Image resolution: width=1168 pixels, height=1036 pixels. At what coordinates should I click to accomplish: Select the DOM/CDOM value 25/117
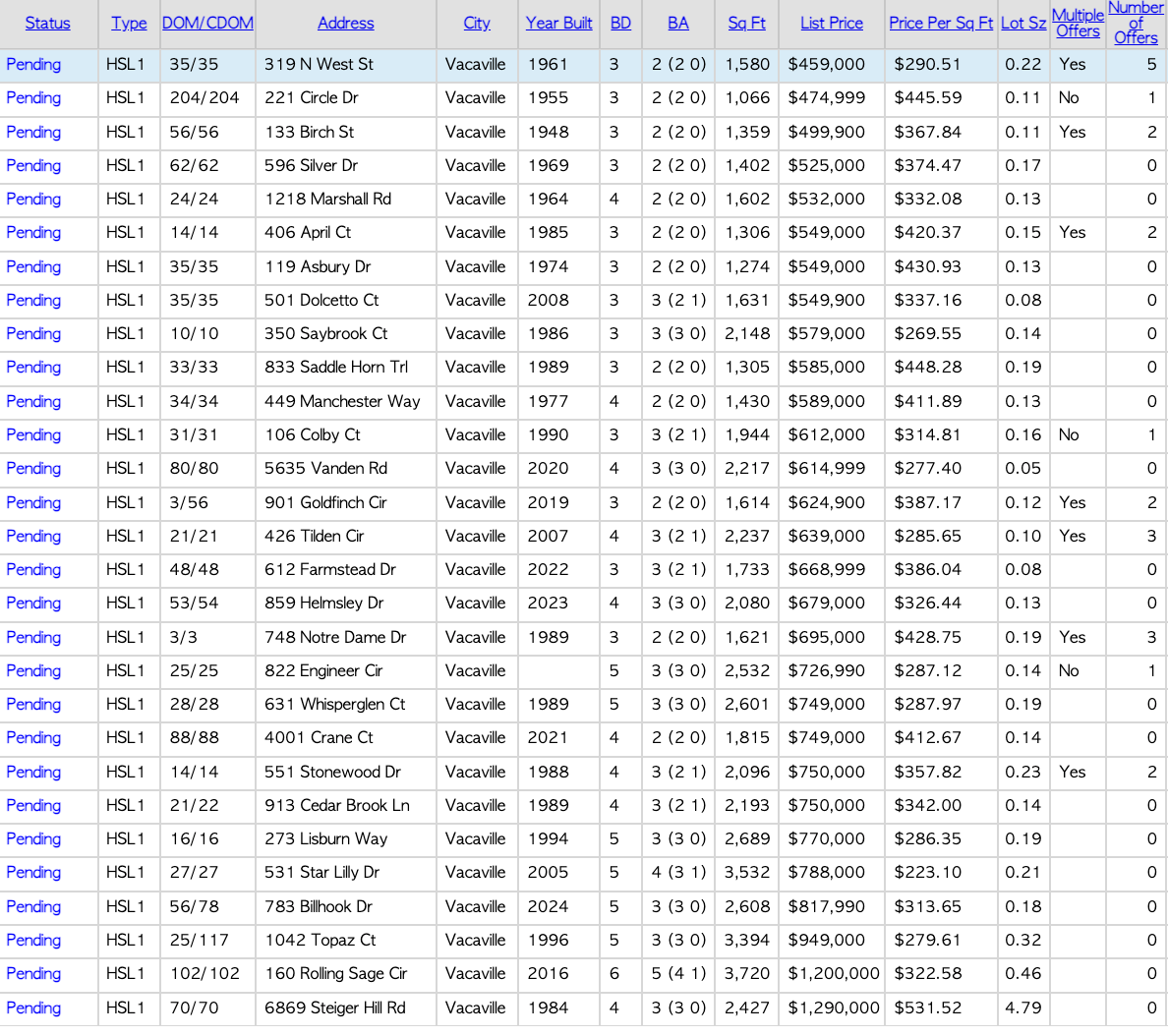pyautogui.click(x=199, y=941)
